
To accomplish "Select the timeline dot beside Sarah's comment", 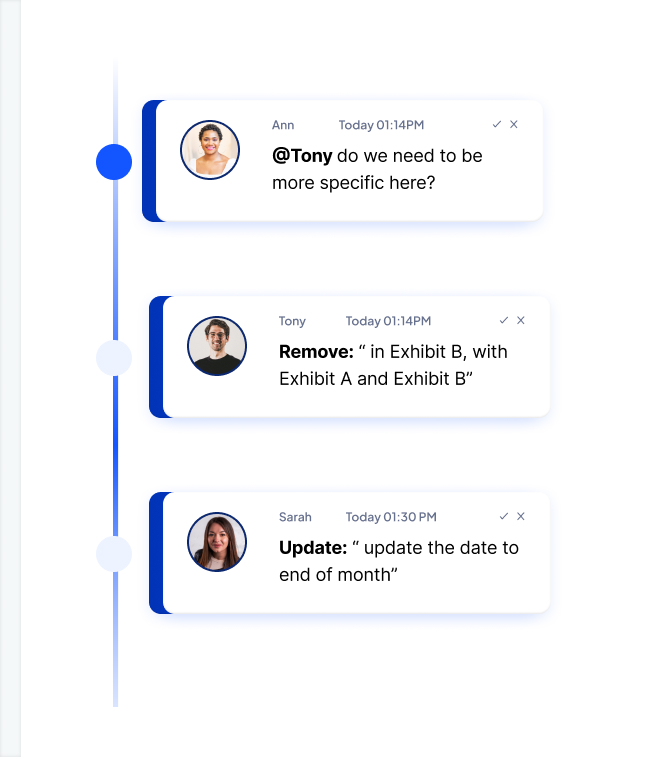I will click(x=114, y=554).
